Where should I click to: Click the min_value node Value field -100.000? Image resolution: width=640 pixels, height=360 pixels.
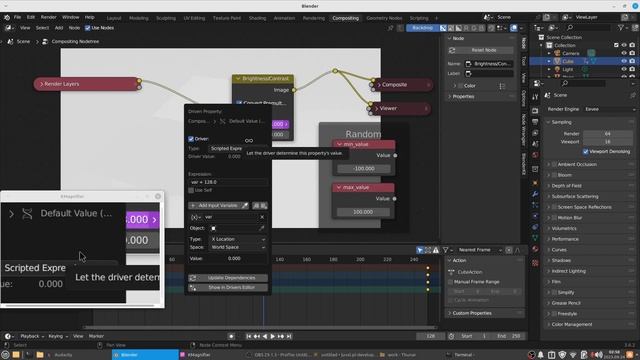tap(364, 169)
